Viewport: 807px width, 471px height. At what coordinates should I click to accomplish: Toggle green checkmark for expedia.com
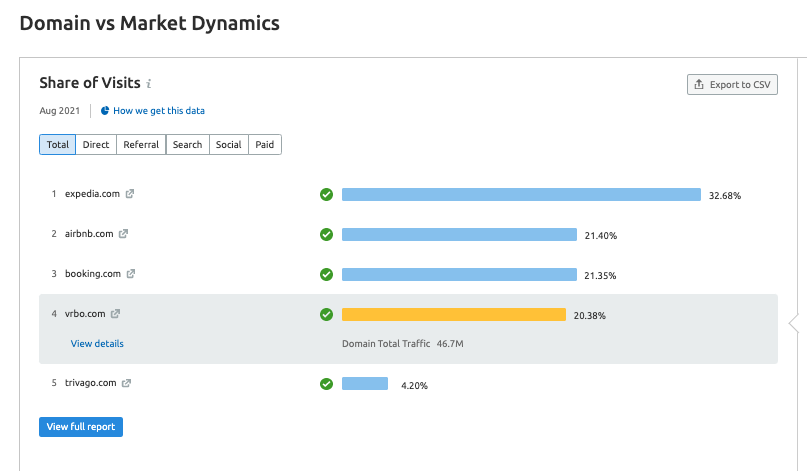[326, 195]
